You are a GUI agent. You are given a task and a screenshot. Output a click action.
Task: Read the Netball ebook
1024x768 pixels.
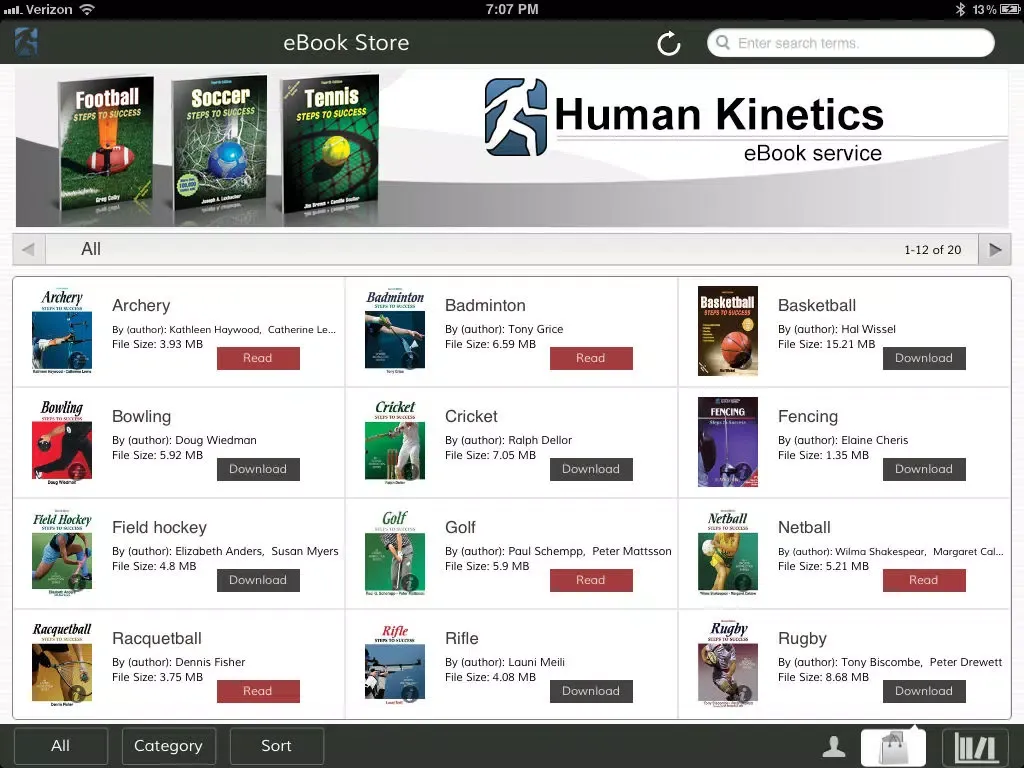(x=924, y=580)
